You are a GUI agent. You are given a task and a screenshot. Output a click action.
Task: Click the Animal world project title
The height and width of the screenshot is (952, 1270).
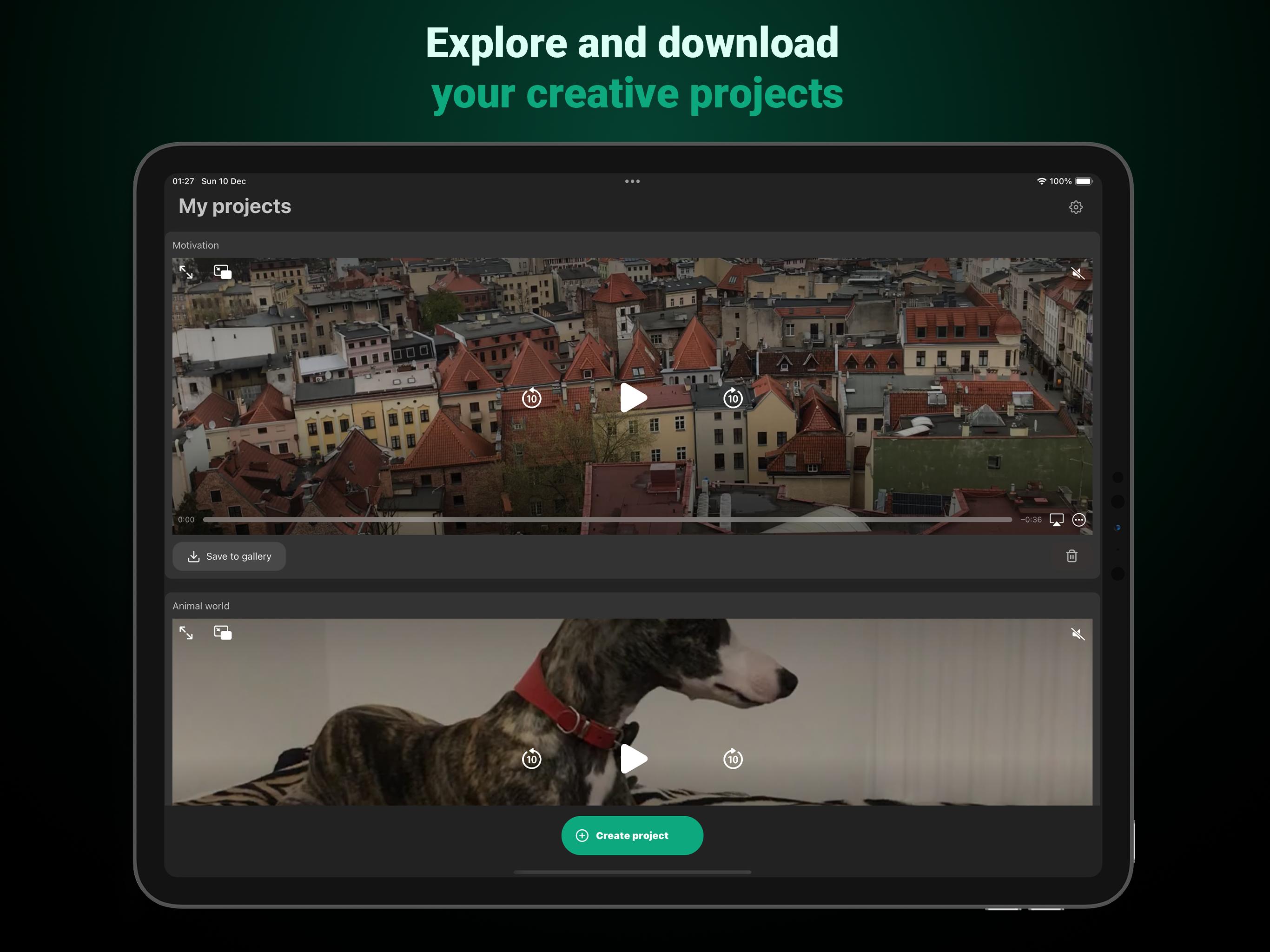point(201,606)
